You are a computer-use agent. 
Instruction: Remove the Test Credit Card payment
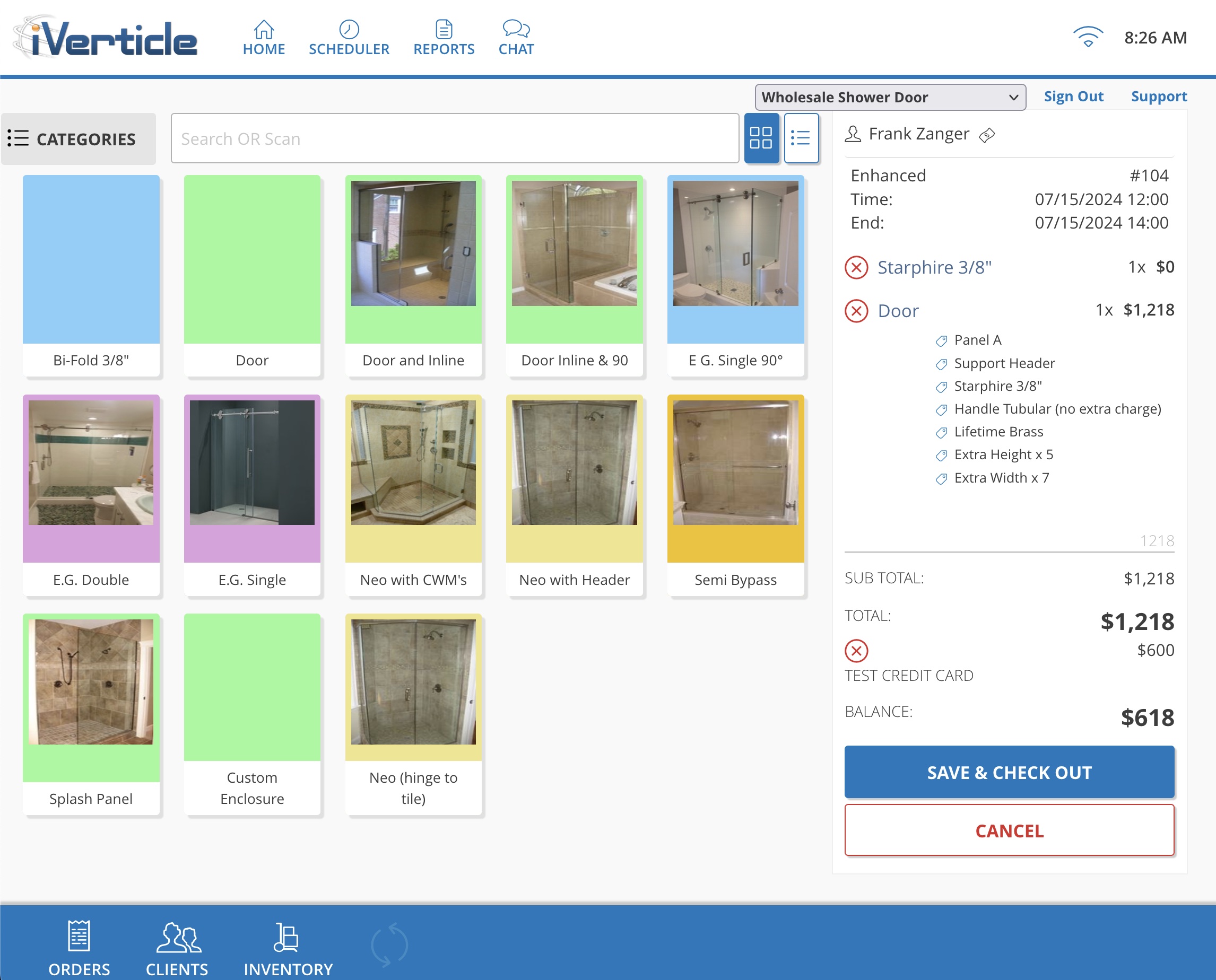click(x=856, y=650)
